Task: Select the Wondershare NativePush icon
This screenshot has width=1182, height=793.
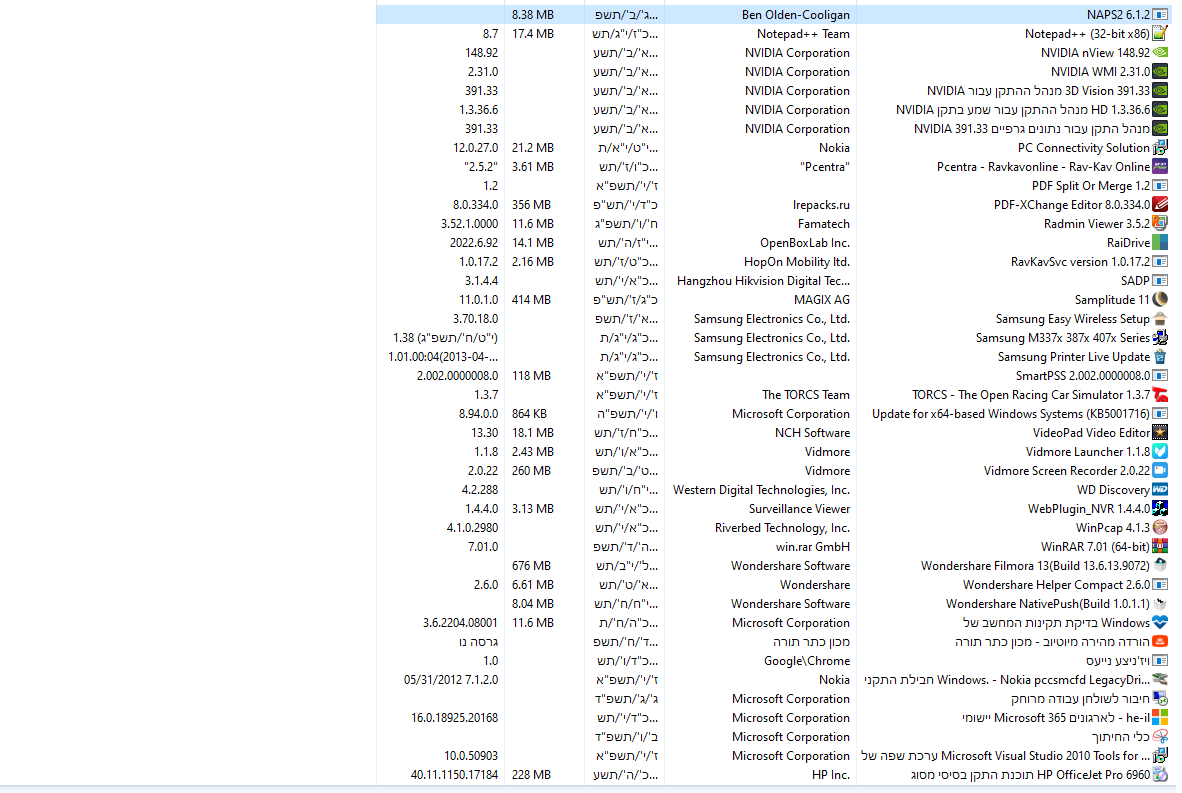Action: coord(1160,604)
